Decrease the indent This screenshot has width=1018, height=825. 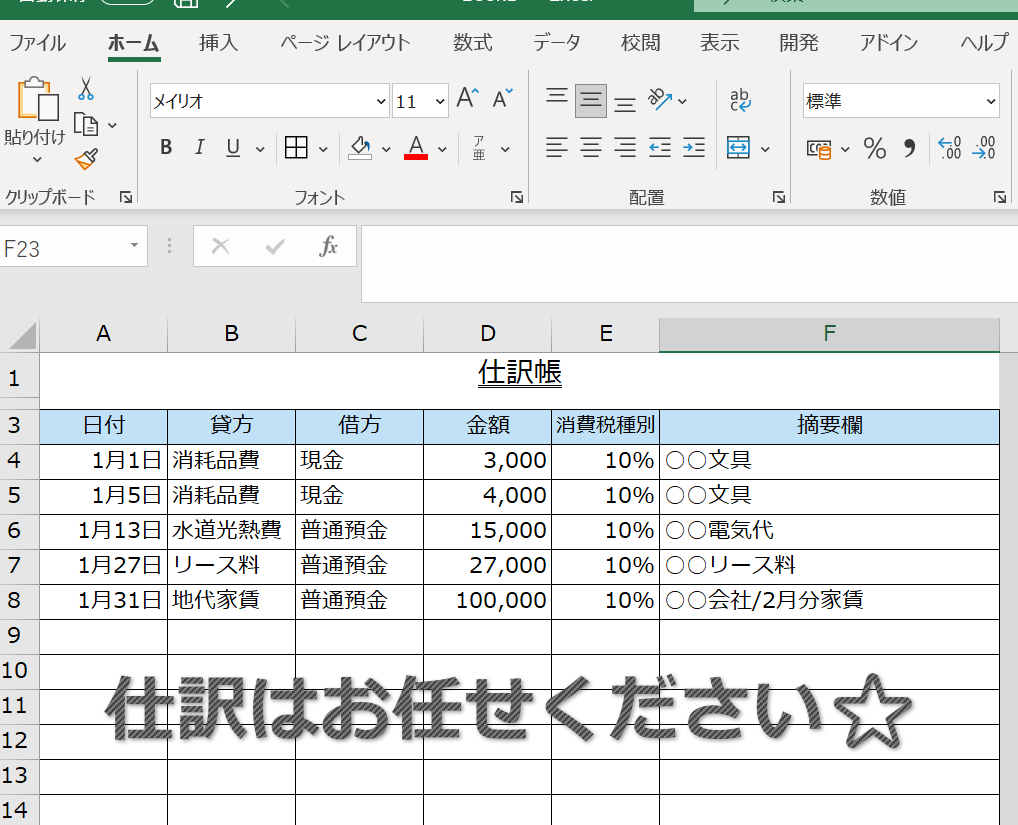point(660,148)
